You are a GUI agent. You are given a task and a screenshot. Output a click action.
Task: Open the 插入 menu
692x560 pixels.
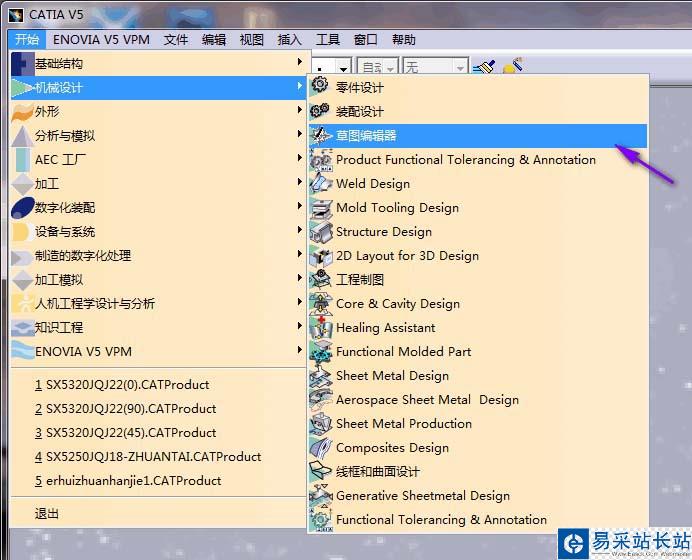point(290,40)
